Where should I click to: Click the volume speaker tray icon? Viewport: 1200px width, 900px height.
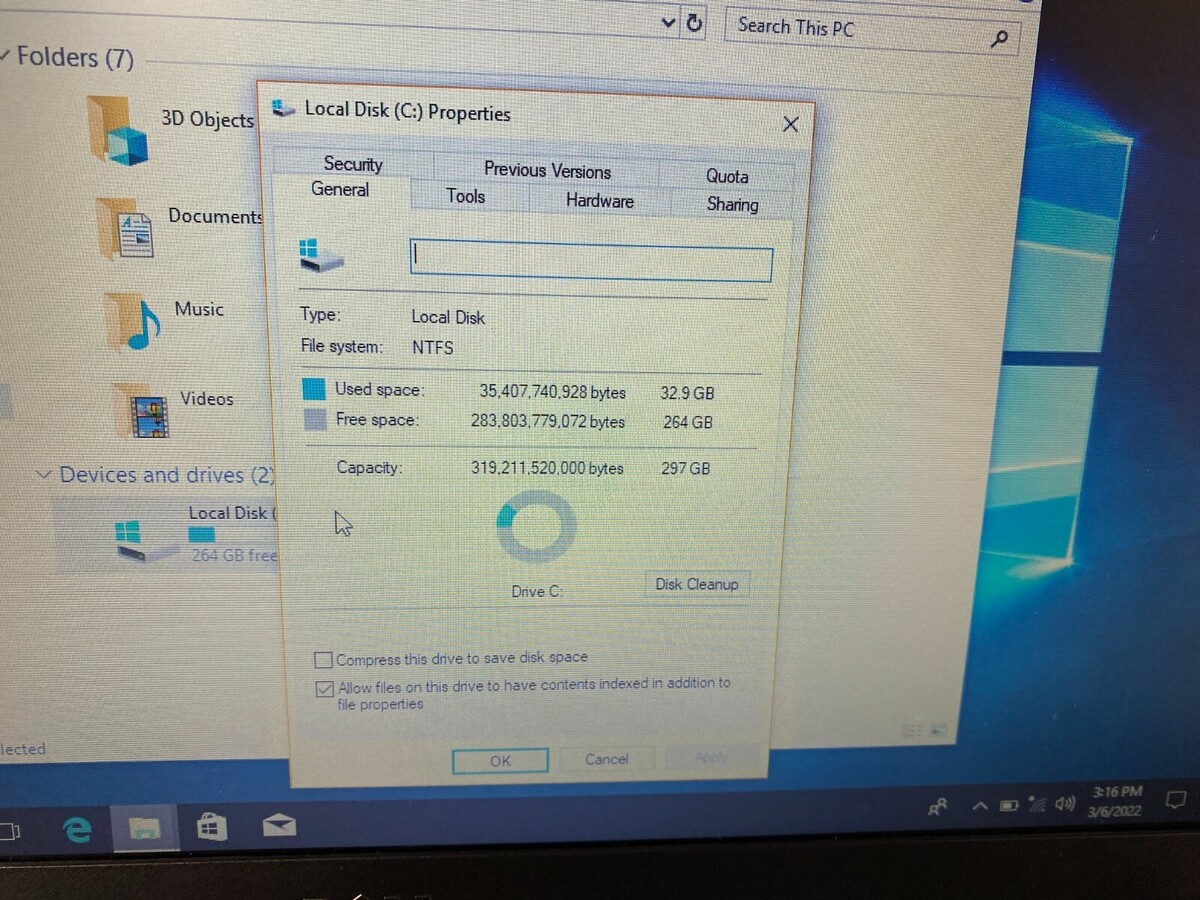(1066, 803)
